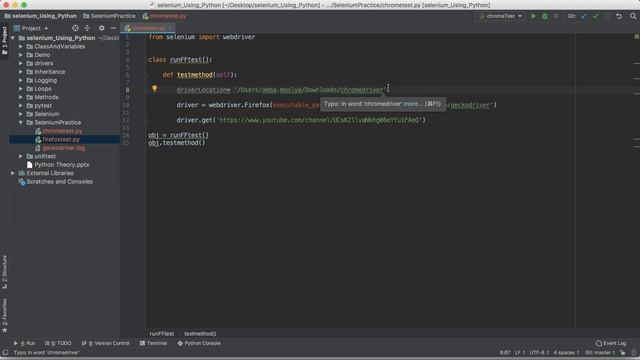This screenshot has height=360, width=640.
Task: Expand the Inheritance folder
Action: click(x=21, y=72)
